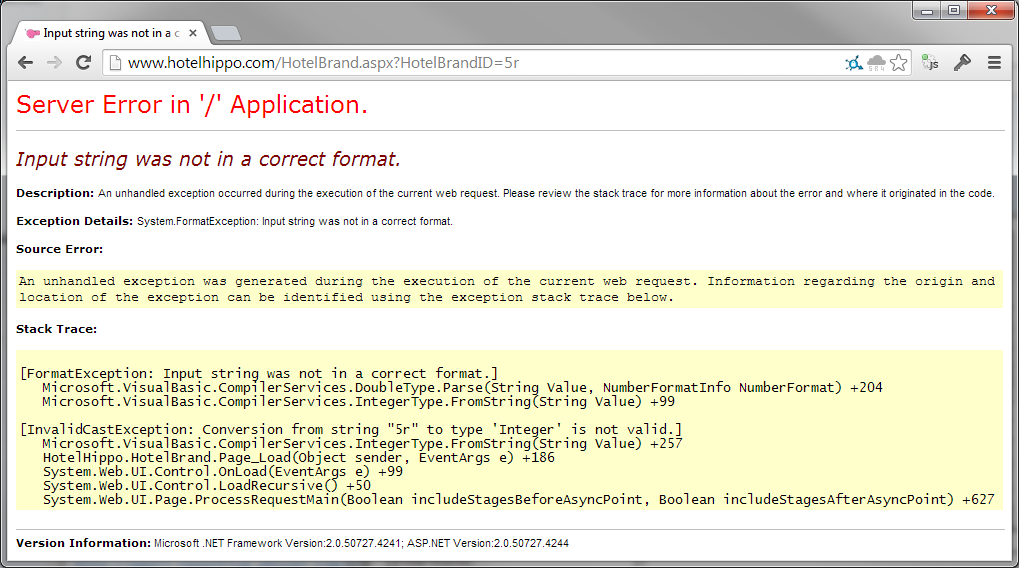Open the JS extension icon
The image size is (1019, 568).
pos(931,62)
